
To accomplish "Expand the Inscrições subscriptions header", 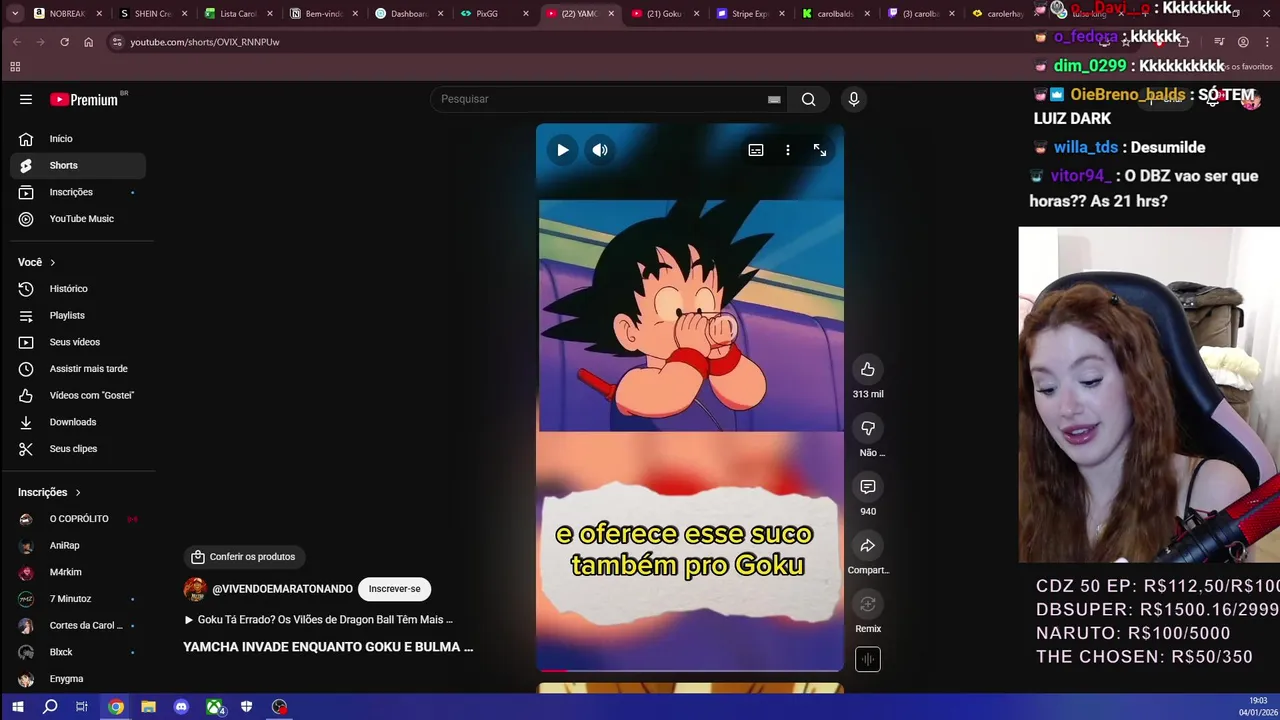I will click(49, 492).
